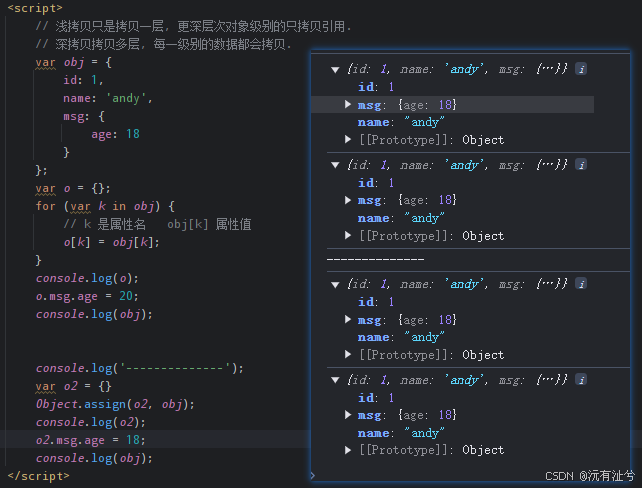Click info icon of second console object
642x488 pixels.
tap(581, 165)
